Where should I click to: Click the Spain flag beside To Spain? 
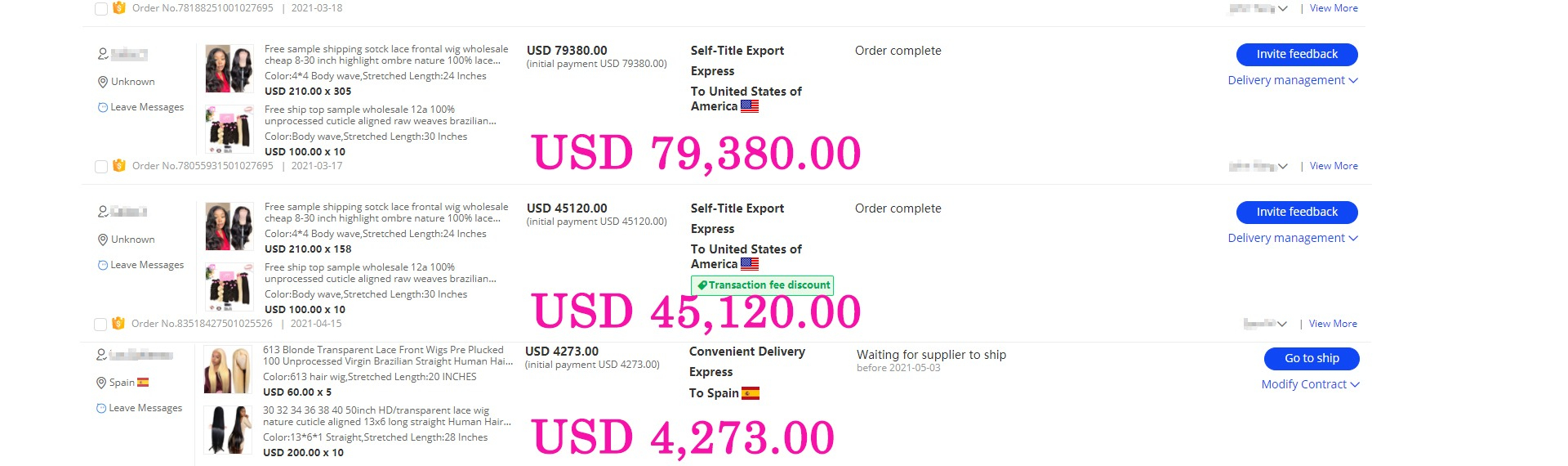[751, 393]
